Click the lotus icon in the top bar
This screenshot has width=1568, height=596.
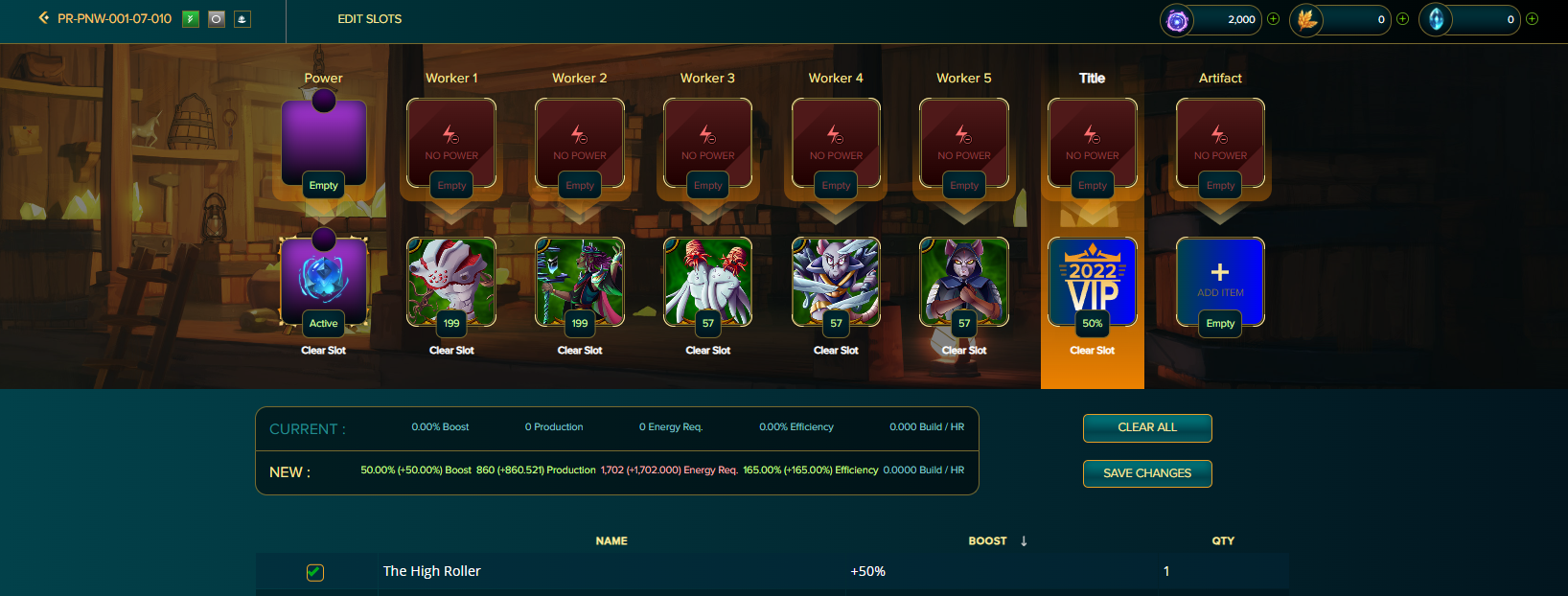tap(242, 19)
